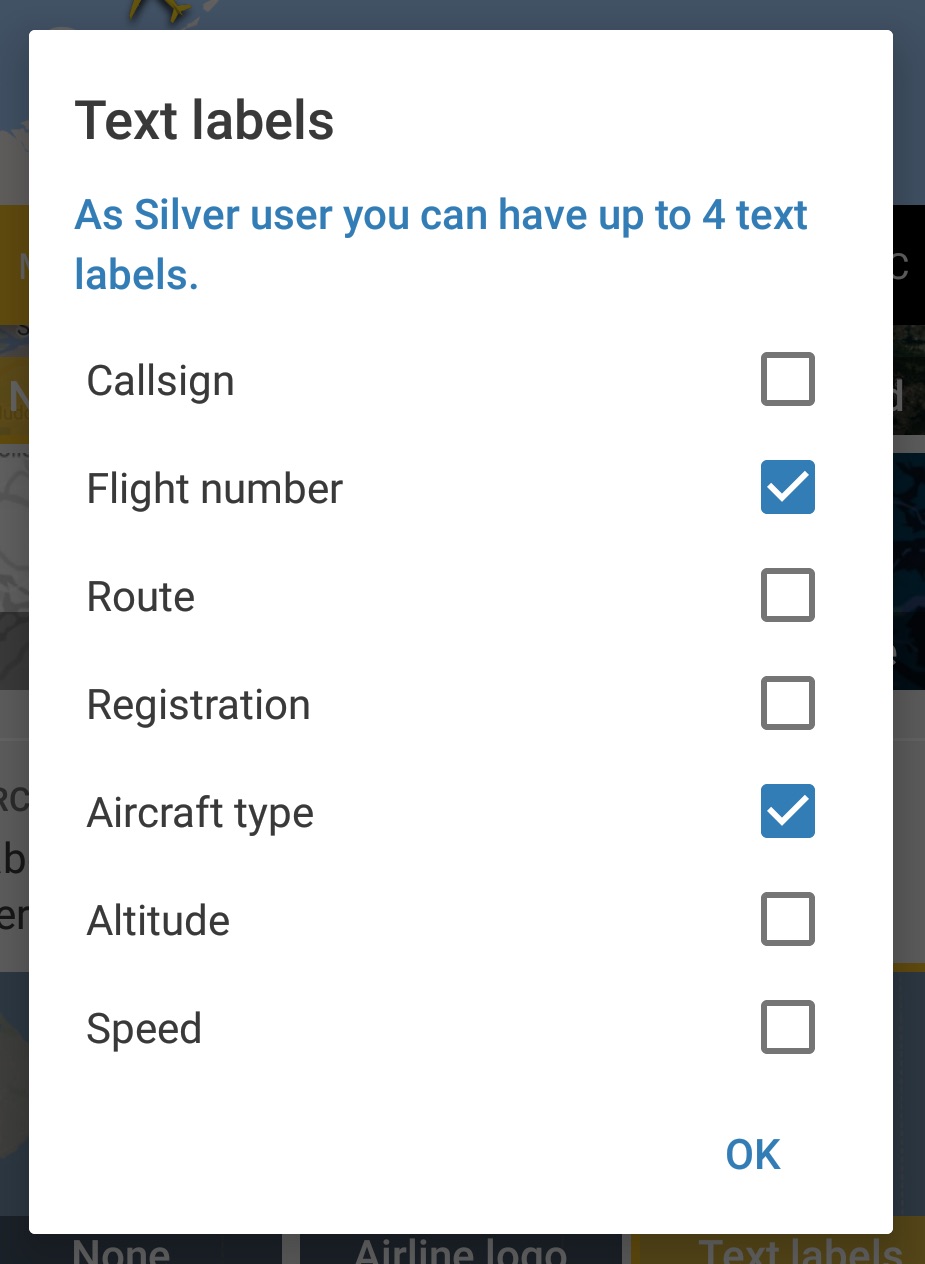Click the Route label text
Viewport: 925px width, 1264px height.
click(141, 597)
